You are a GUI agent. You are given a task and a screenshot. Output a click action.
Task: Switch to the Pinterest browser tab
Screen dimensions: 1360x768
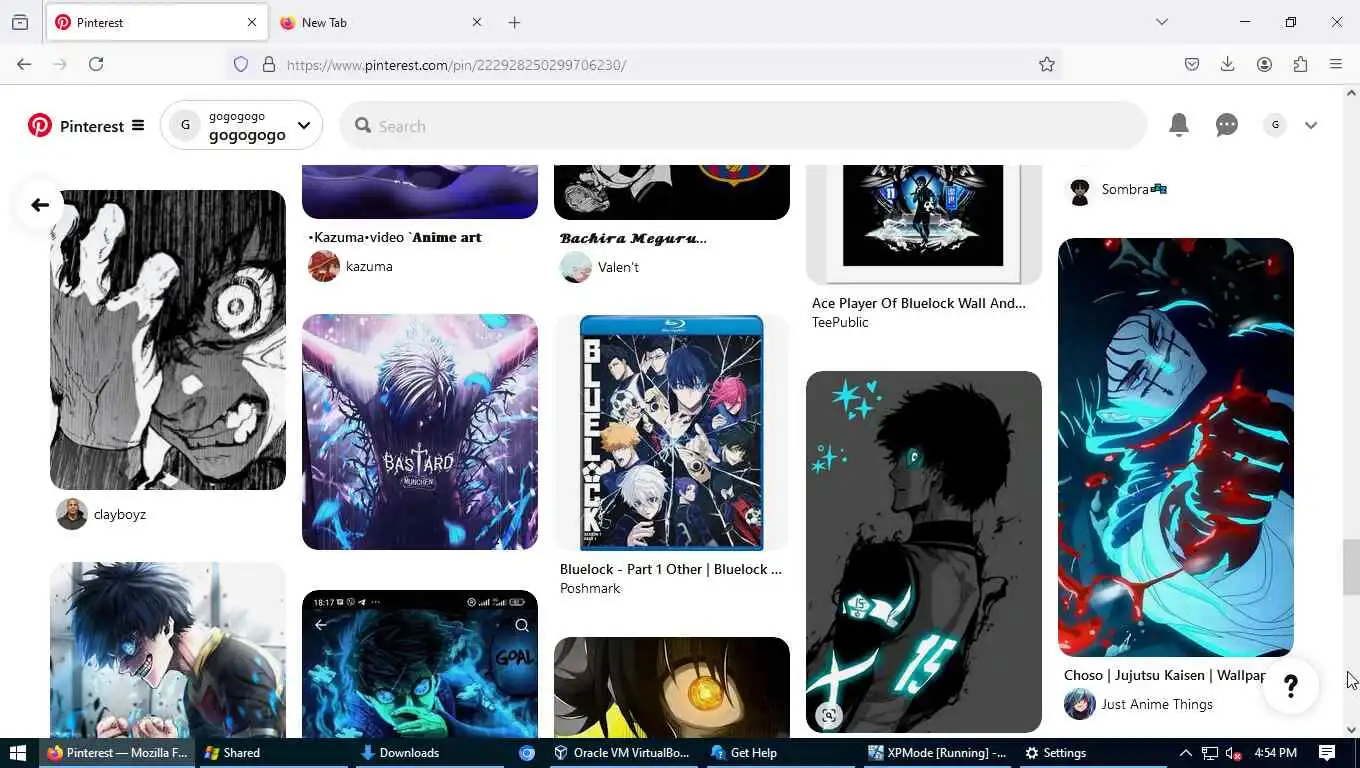click(x=155, y=22)
